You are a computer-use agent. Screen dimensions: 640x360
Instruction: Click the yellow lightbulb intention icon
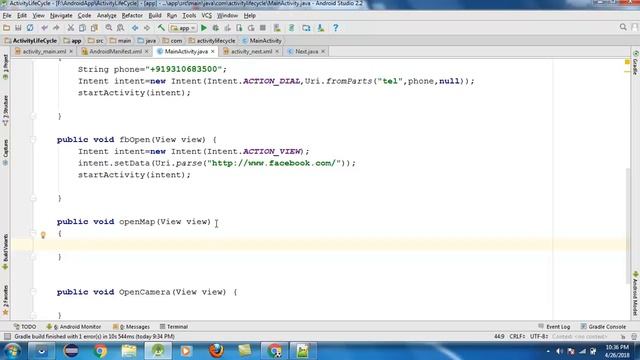(43, 235)
